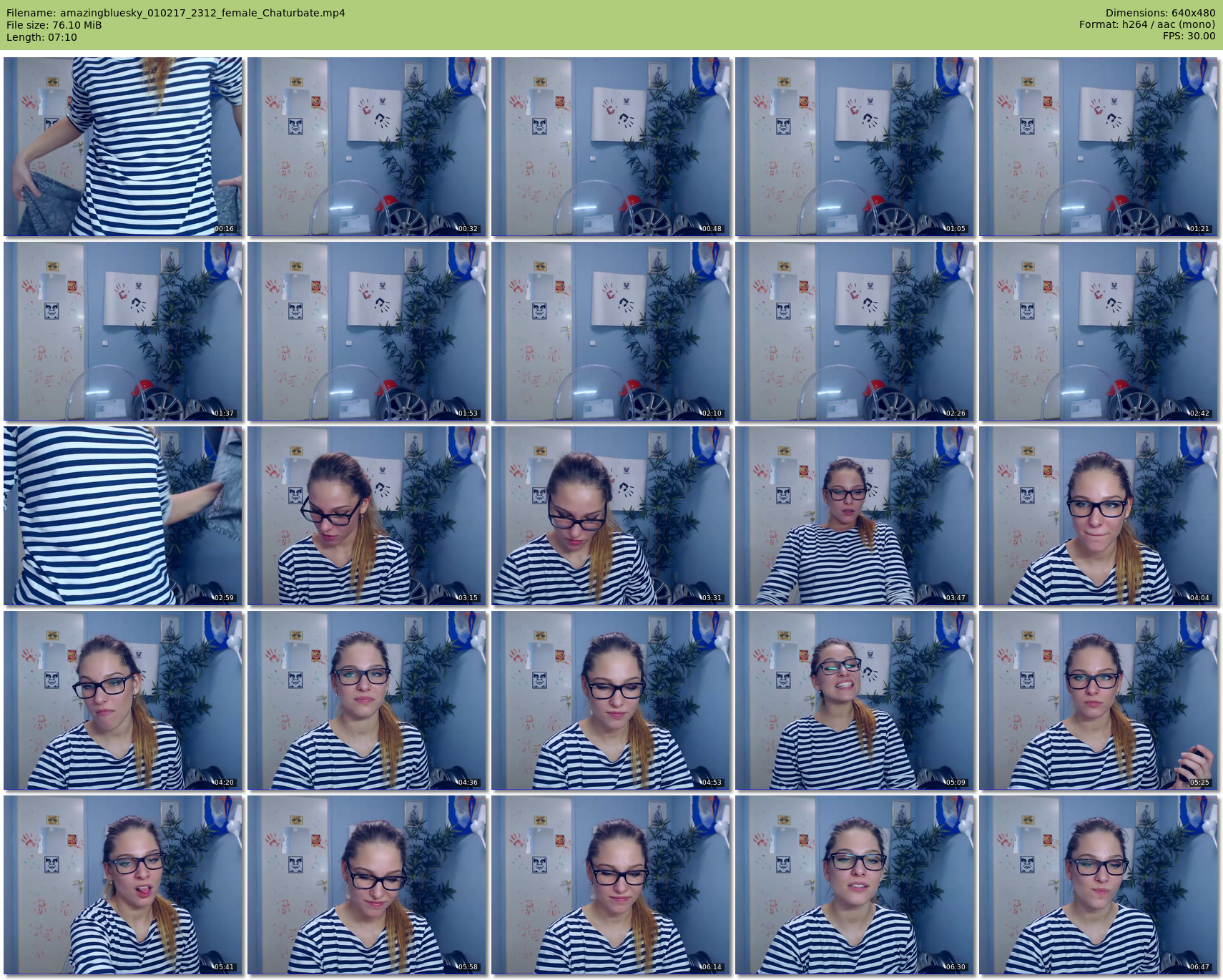Select the frame marked 03:47
This screenshot has width=1223, height=980.
tap(855, 516)
